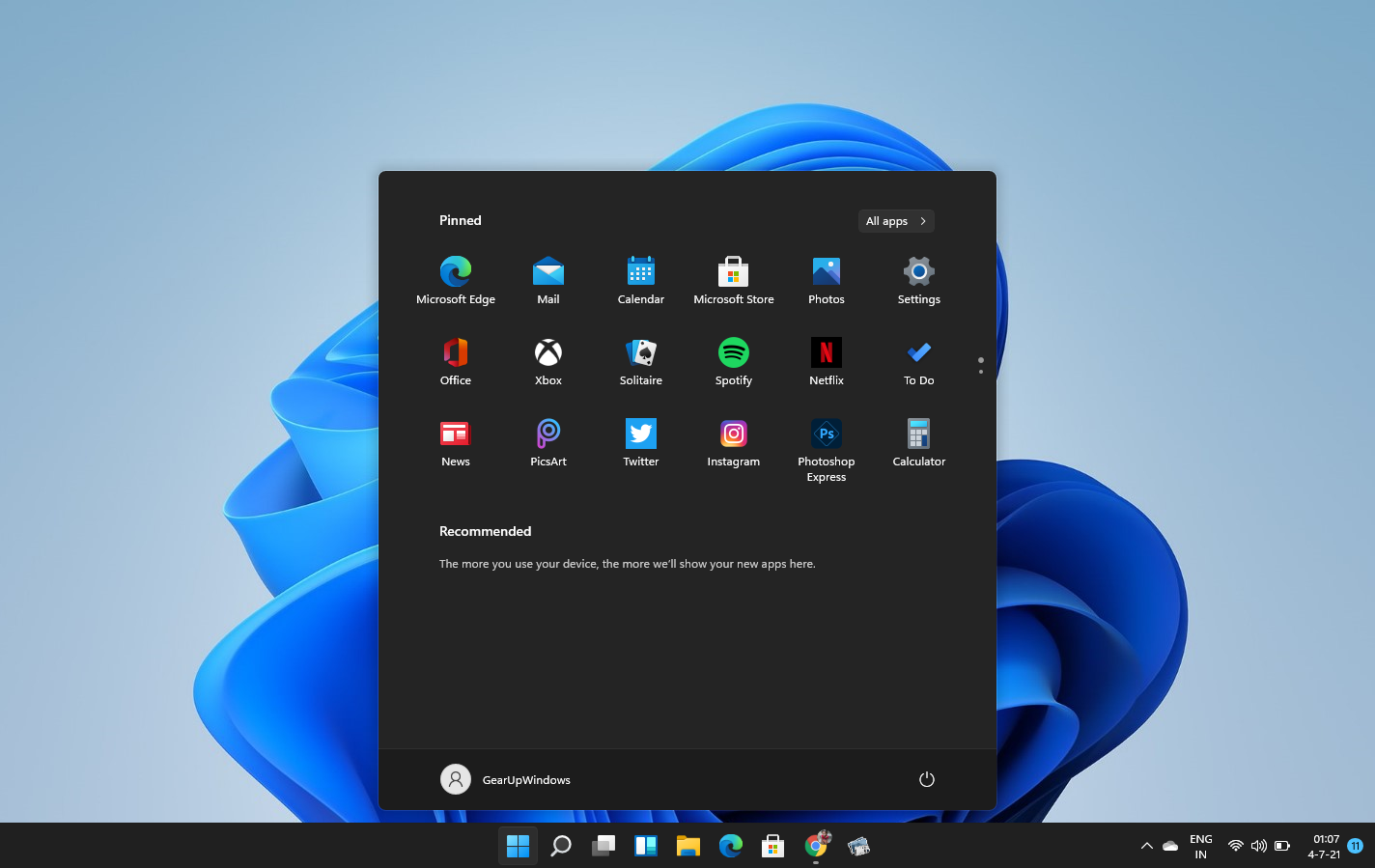Open Task View on the taskbar
Viewport: 1375px width, 868px height.
[603, 846]
